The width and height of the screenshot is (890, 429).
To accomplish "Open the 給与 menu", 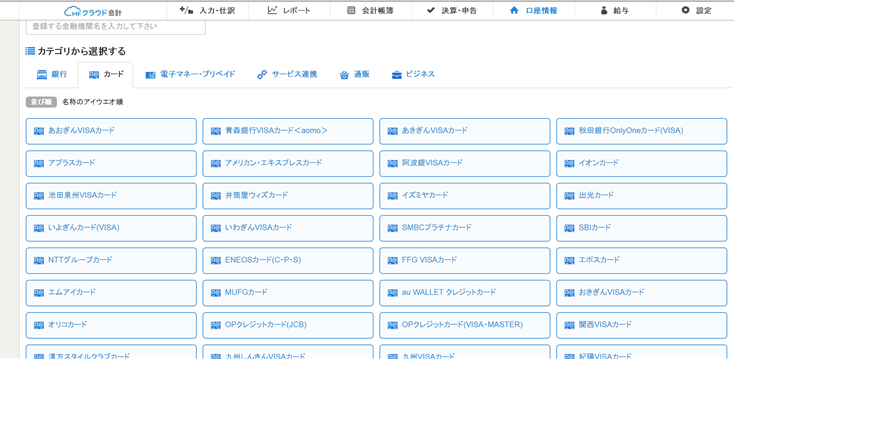I will (615, 10).
